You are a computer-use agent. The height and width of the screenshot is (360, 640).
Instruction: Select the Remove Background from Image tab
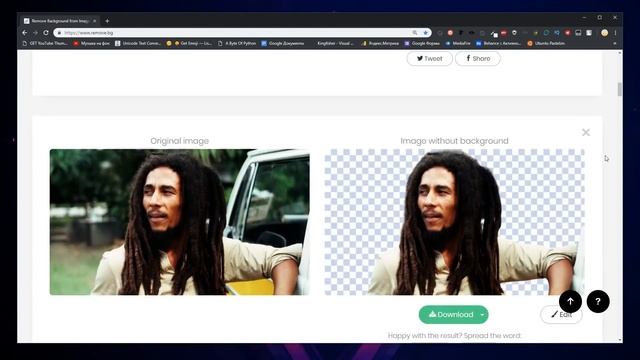point(60,21)
